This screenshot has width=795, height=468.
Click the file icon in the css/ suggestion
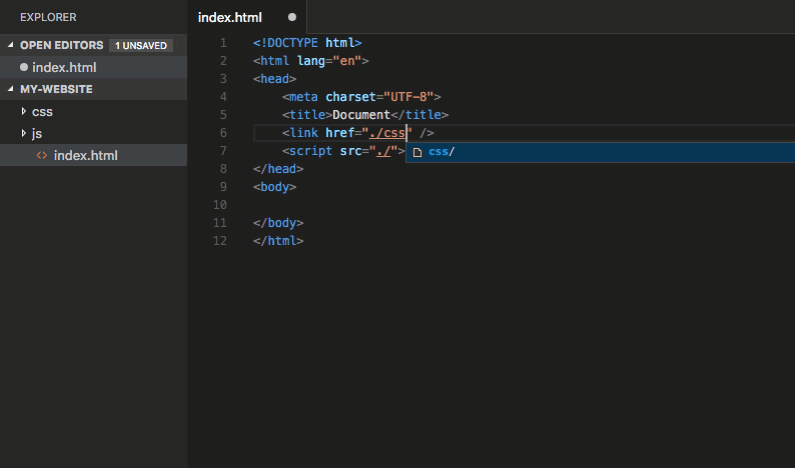418,152
